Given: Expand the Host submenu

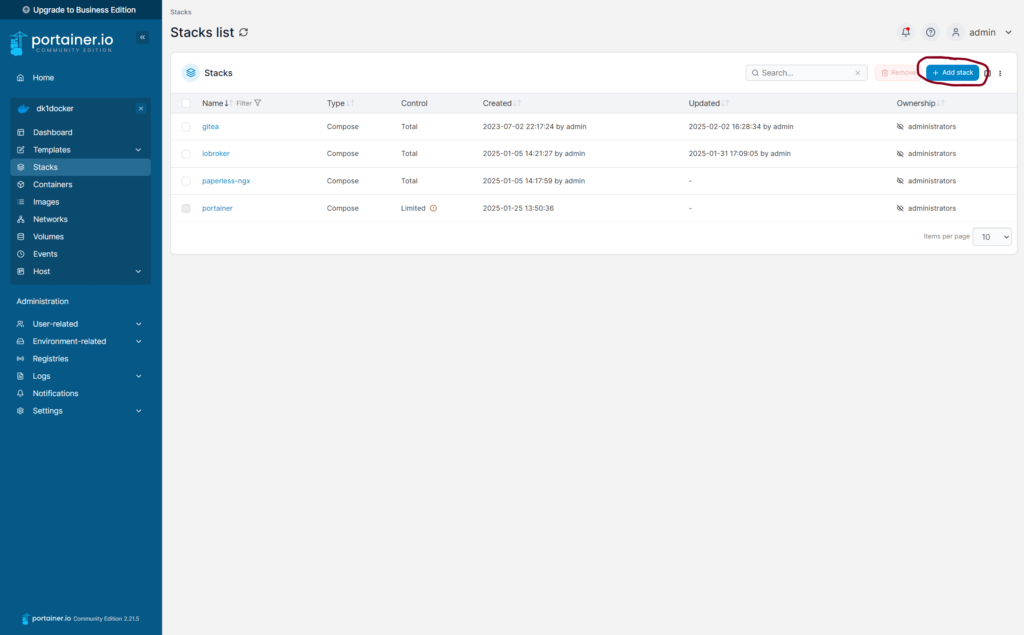Looking at the screenshot, I should pos(138,271).
